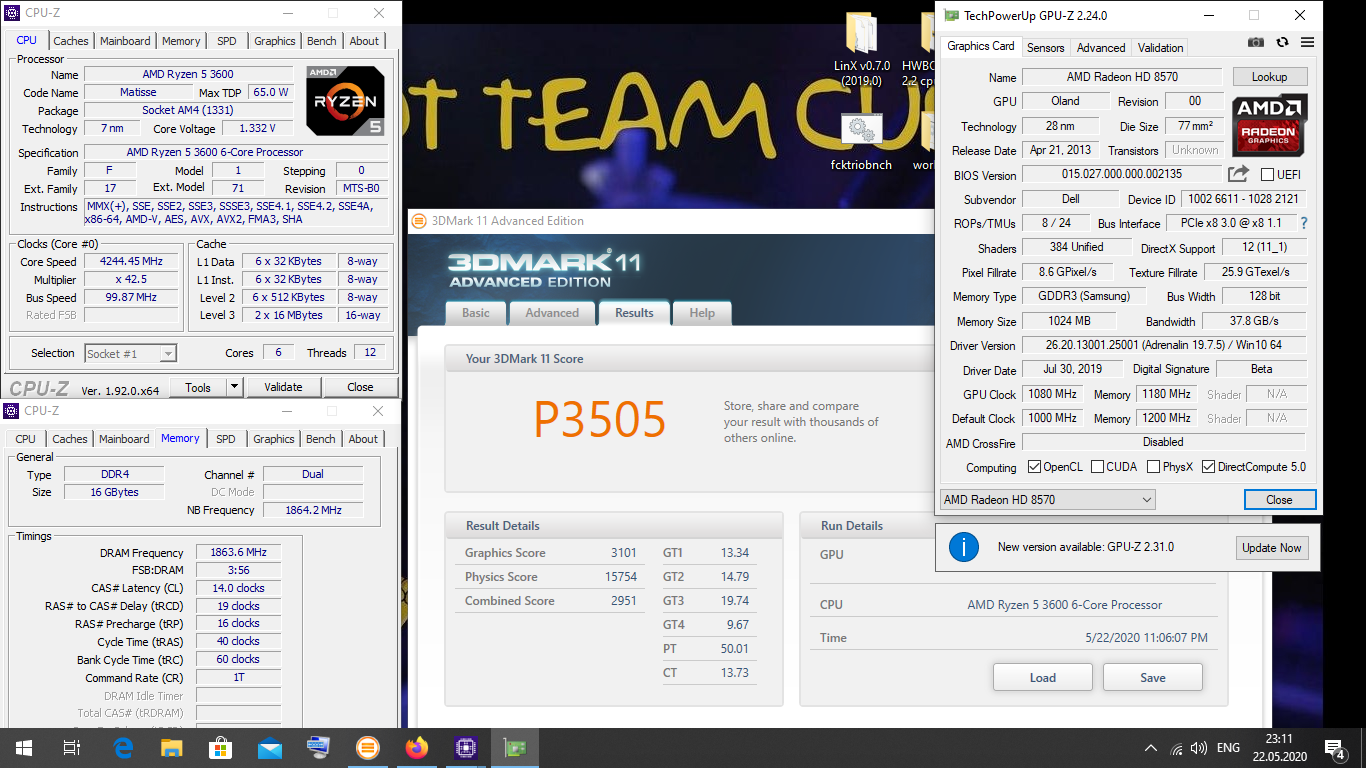Select the Help tab in 3DMark 11
This screenshot has width=1366, height=768.
point(702,313)
